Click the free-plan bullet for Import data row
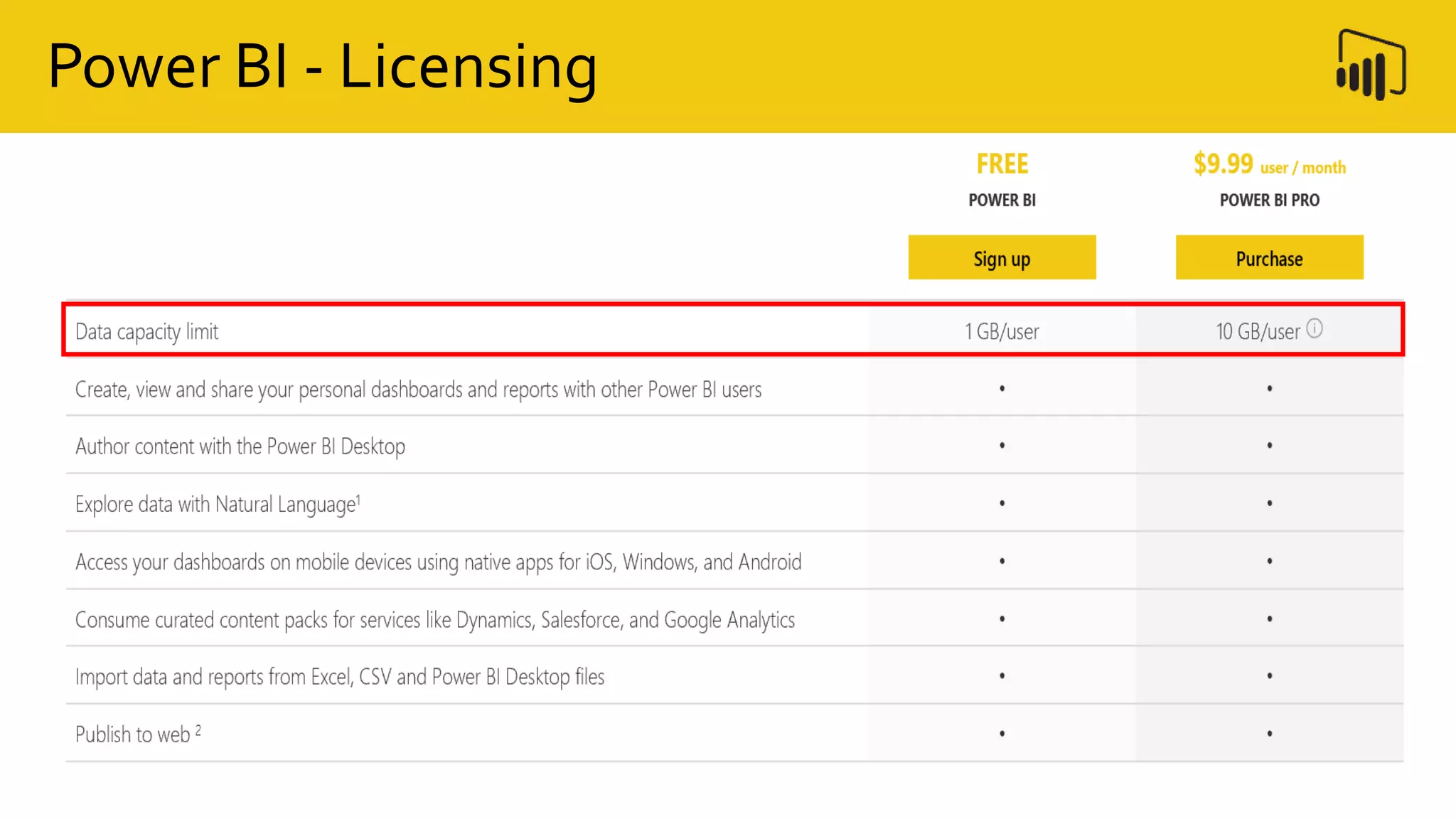The image size is (1456, 819). (1002, 676)
